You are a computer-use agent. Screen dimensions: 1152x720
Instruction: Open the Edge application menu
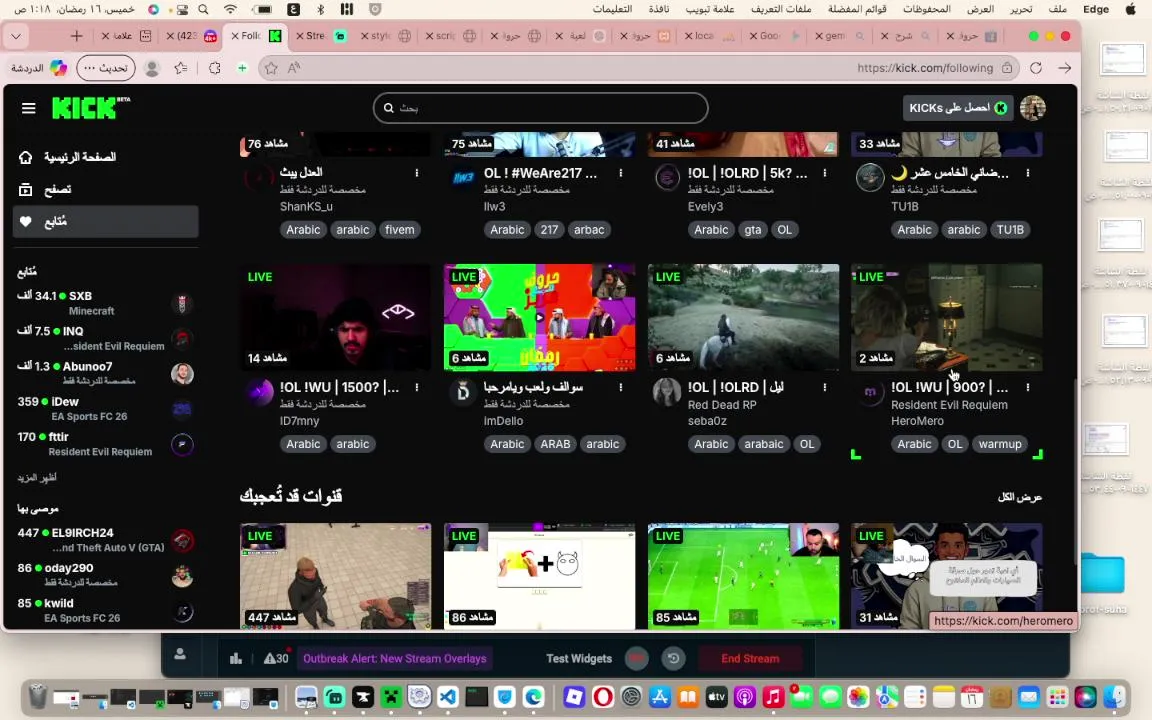[1095, 9]
